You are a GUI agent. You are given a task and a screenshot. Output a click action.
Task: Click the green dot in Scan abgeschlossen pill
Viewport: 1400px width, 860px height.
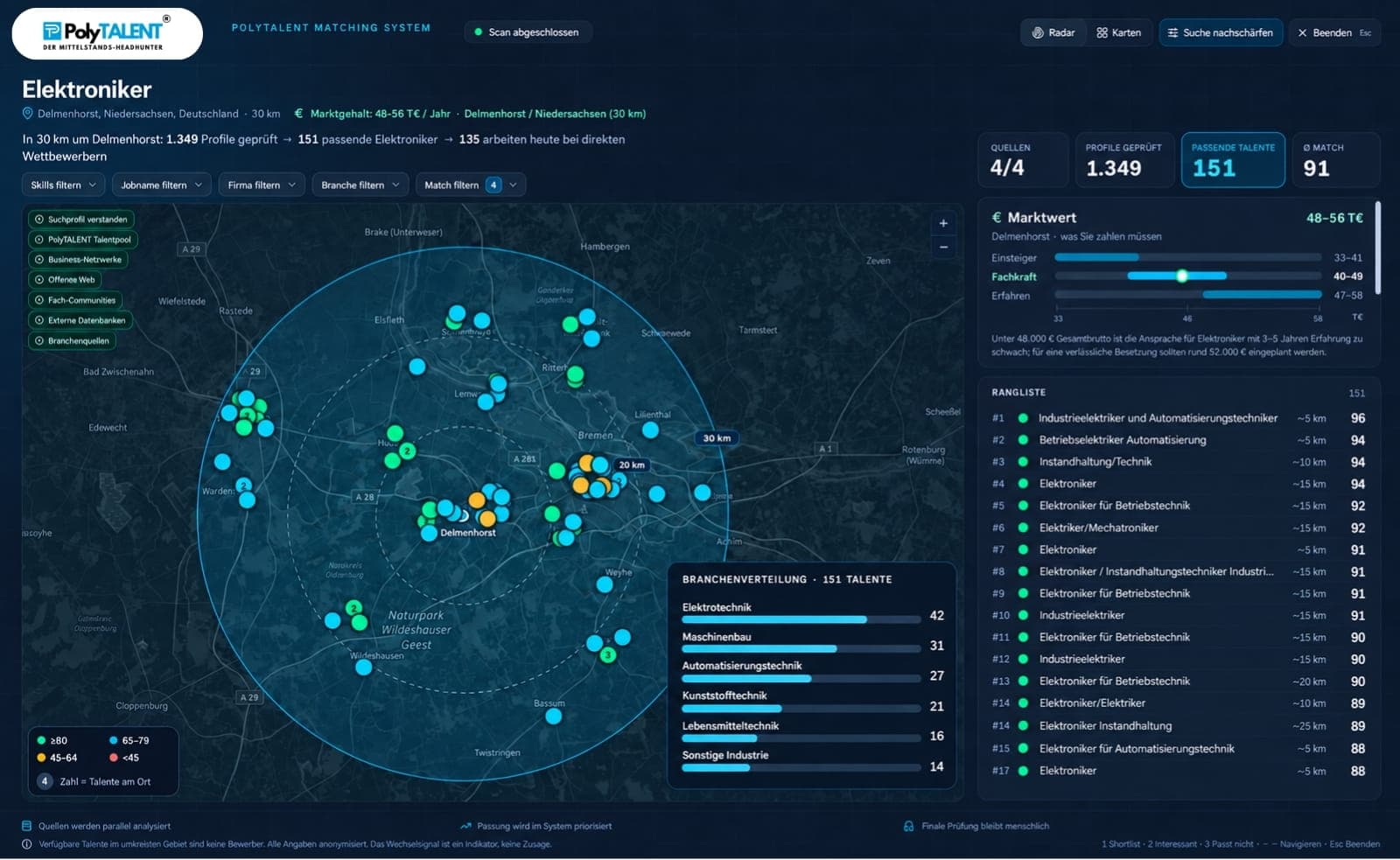479,32
